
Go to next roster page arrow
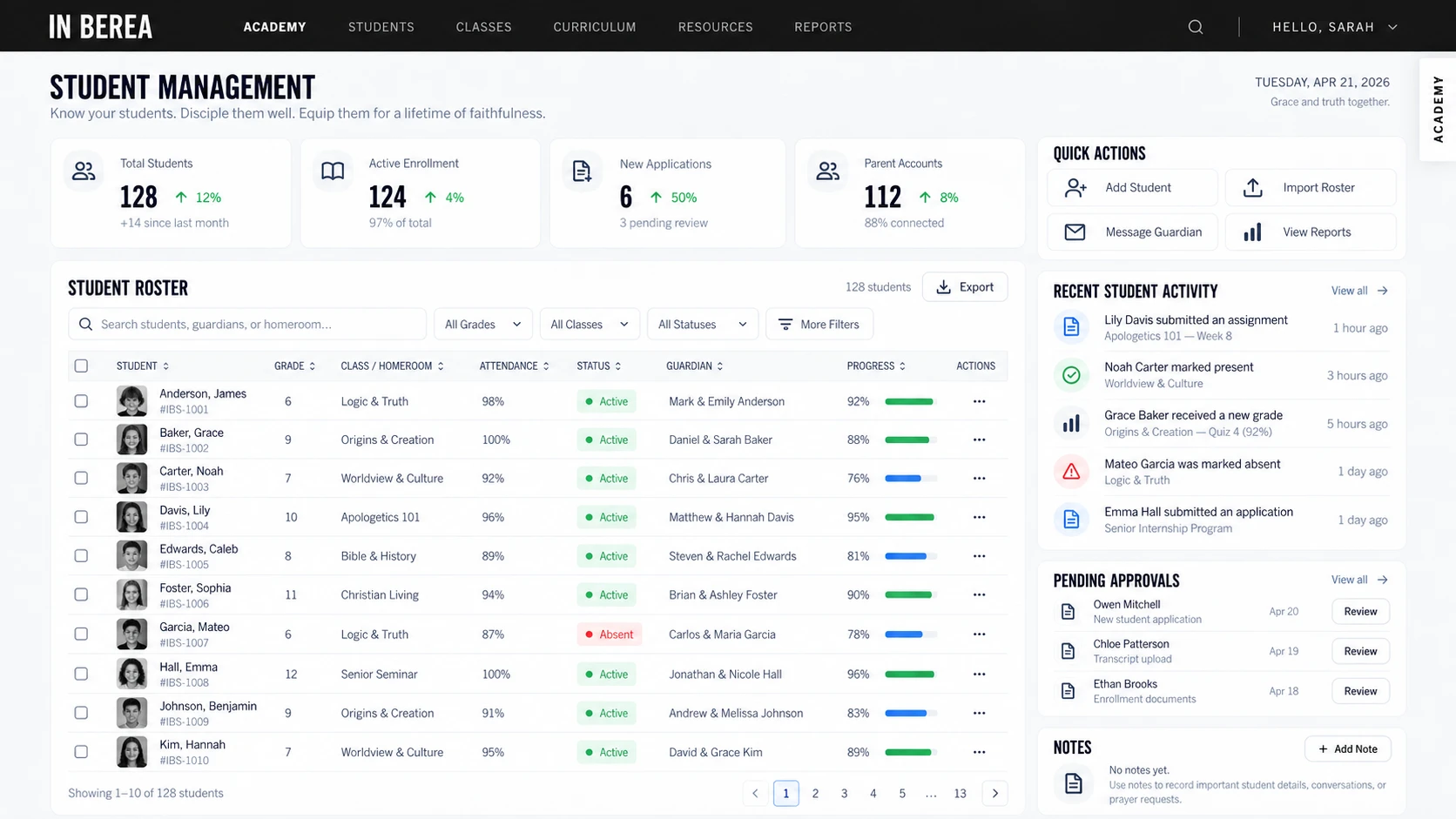pyautogui.click(x=994, y=793)
